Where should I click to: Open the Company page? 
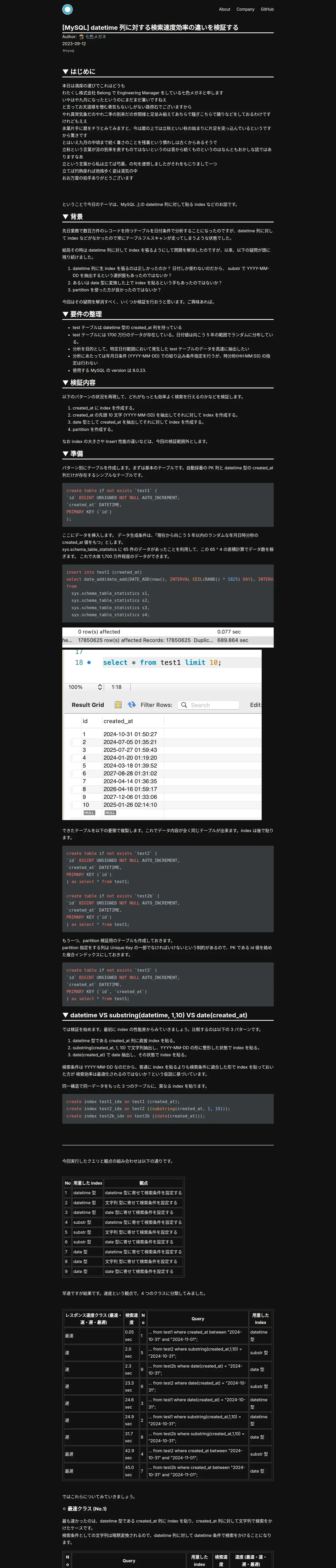(x=245, y=9)
